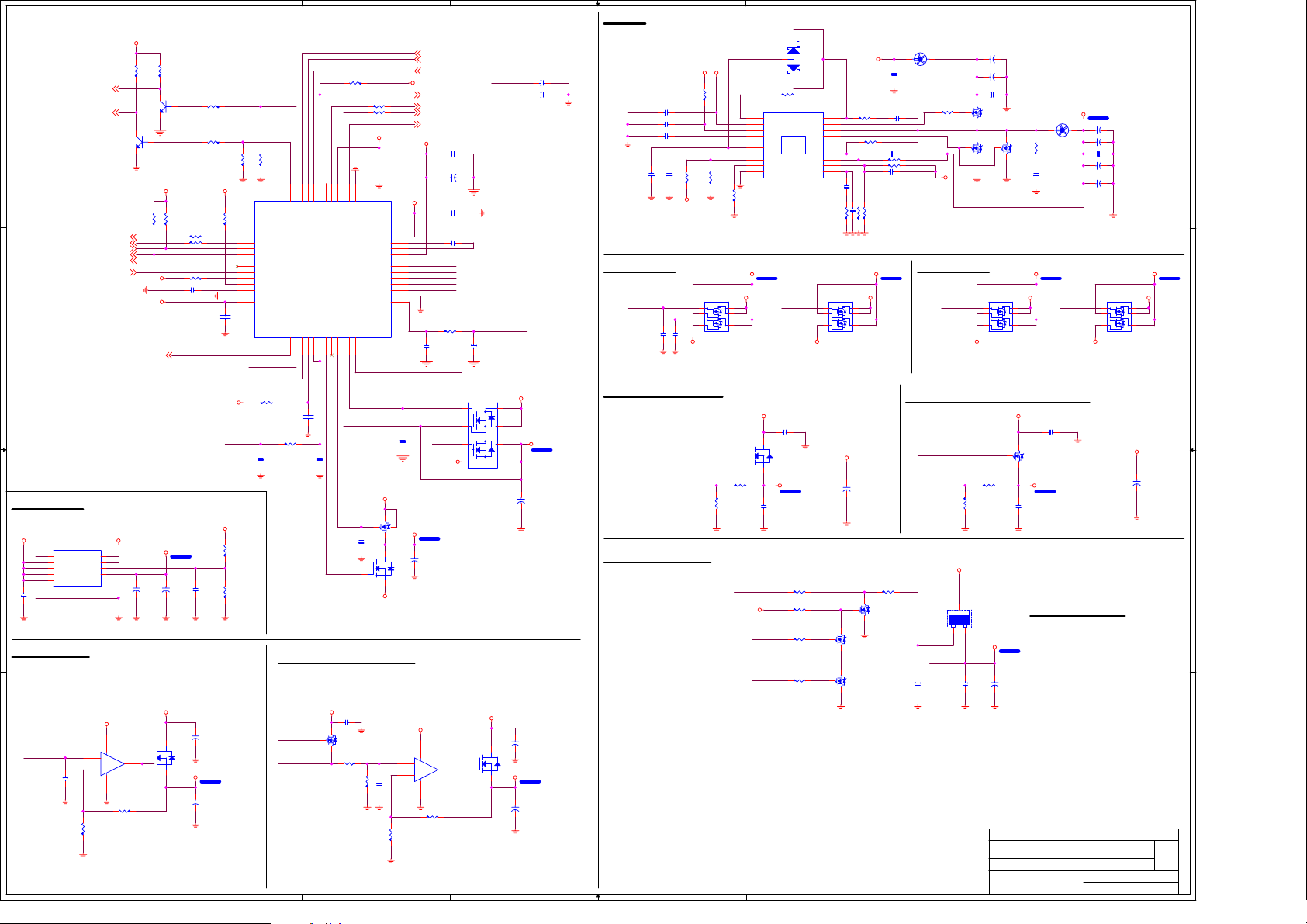The width and height of the screenshot is (1307, 924).
Task: Select the MOSFET driven by the bottom-left op-amp
Action: (164, 757)
